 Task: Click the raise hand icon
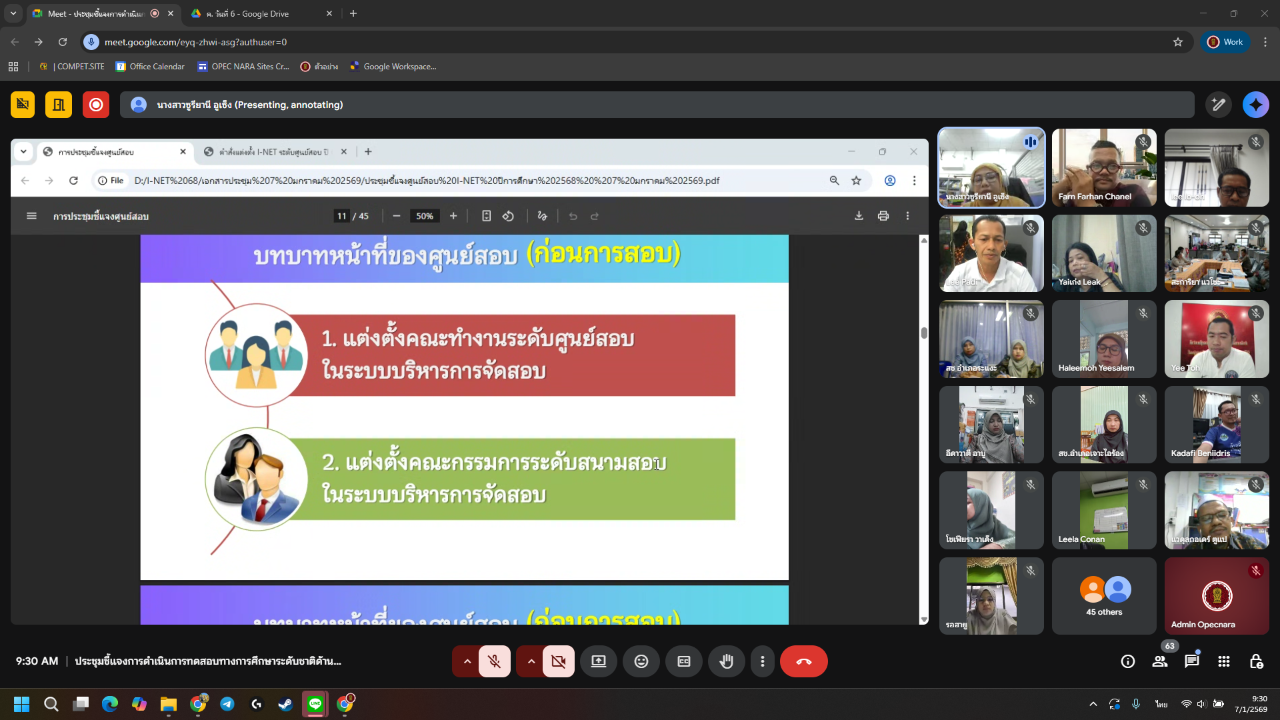pyautogui.click(x=727, y=661)
